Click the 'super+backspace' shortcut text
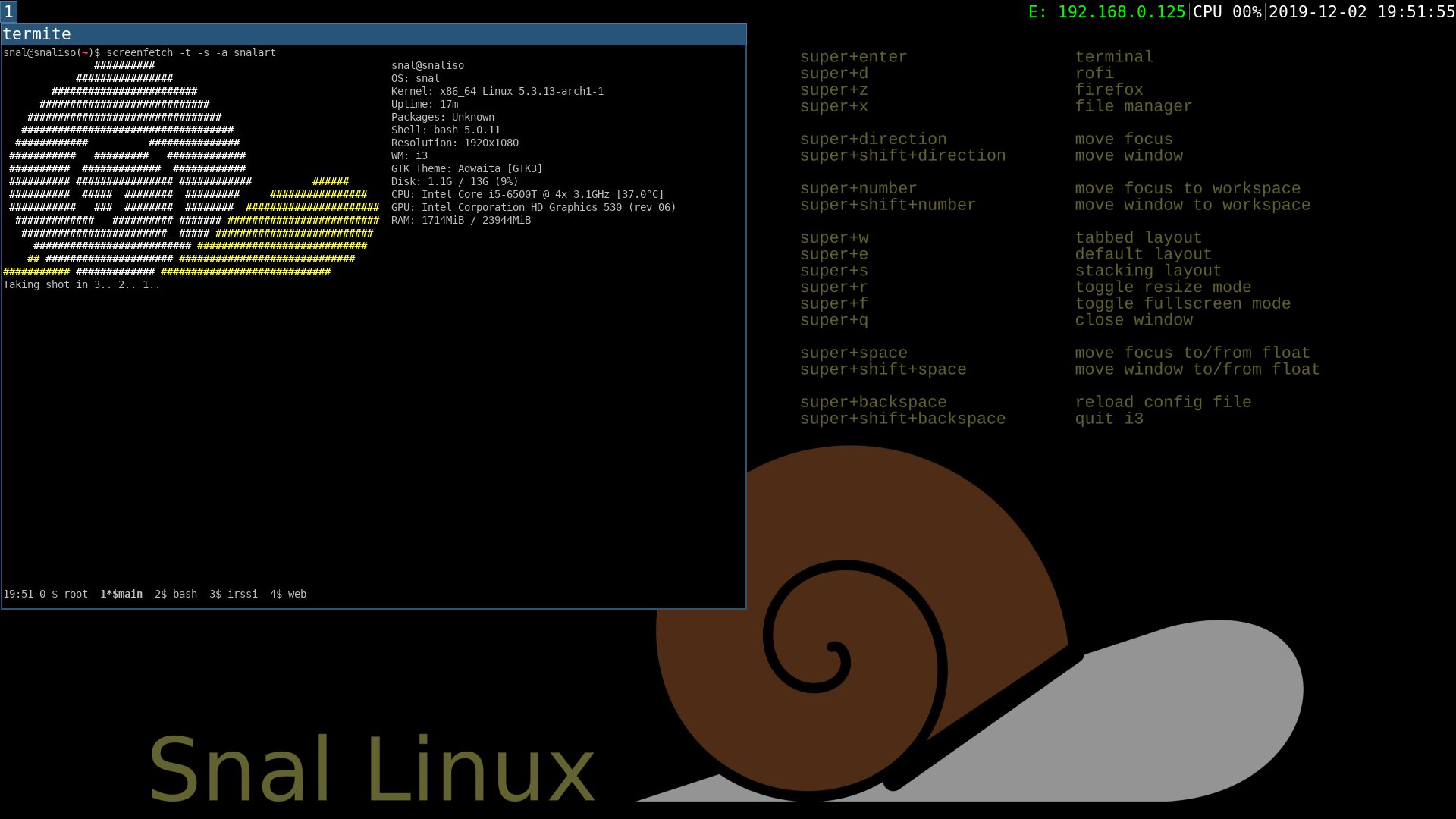This screenshot has width=1456, height=819. coord(873,402)
